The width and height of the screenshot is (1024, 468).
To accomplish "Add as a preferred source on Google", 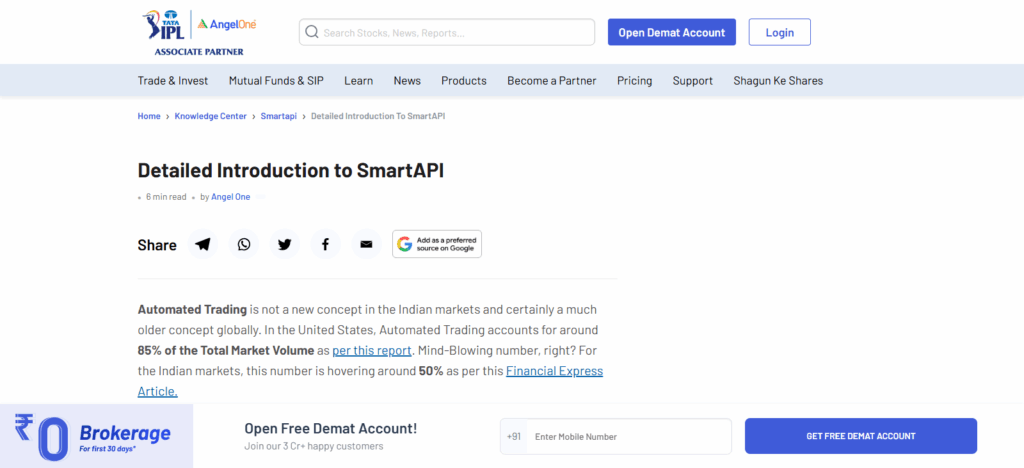I will [437, 244].
